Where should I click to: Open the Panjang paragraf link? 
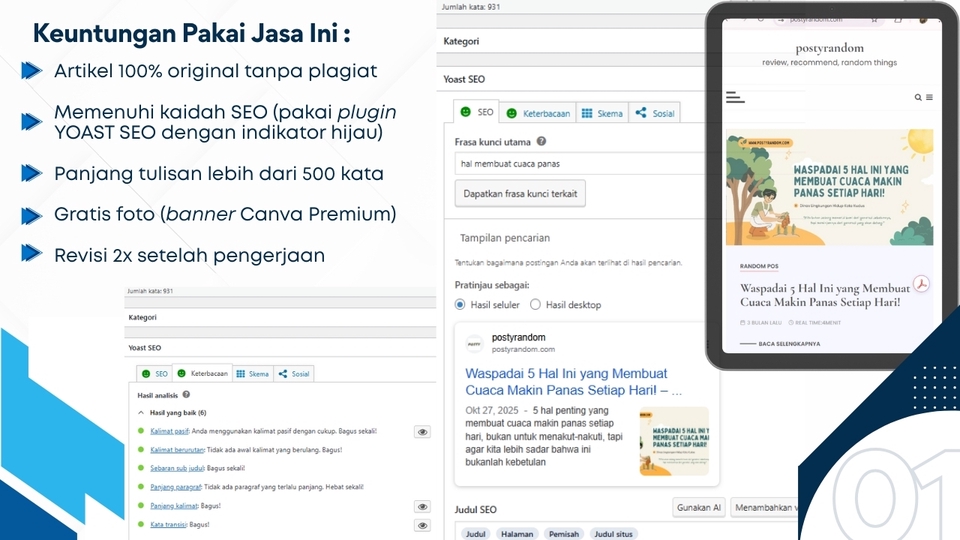coord(176,487)
